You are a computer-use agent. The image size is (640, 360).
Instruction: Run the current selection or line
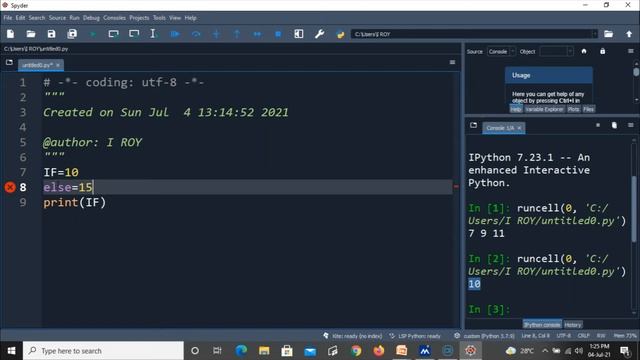tap(153, 34)
